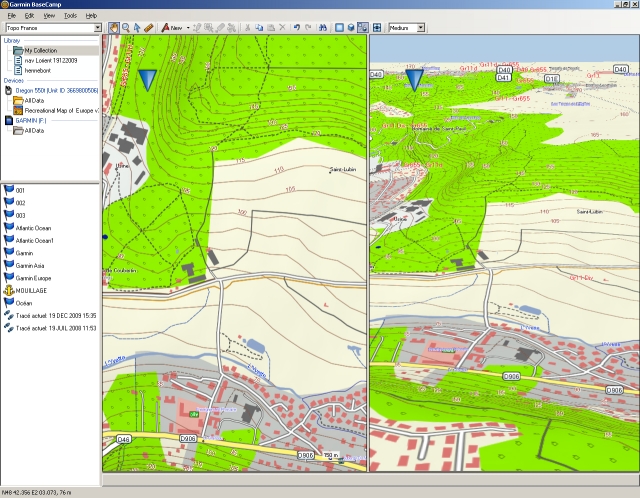This screenshot has height=498, width=640.
Task: Open the Tools menu
Action: pos(70,16)
